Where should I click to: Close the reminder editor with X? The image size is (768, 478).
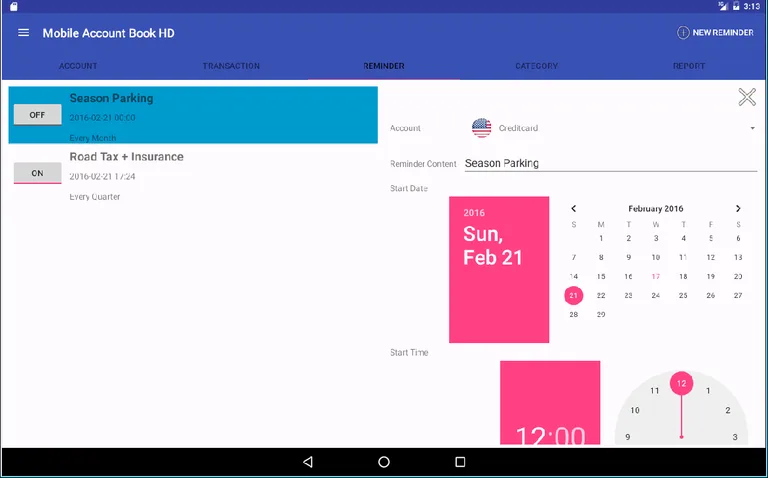click(747, 97)
